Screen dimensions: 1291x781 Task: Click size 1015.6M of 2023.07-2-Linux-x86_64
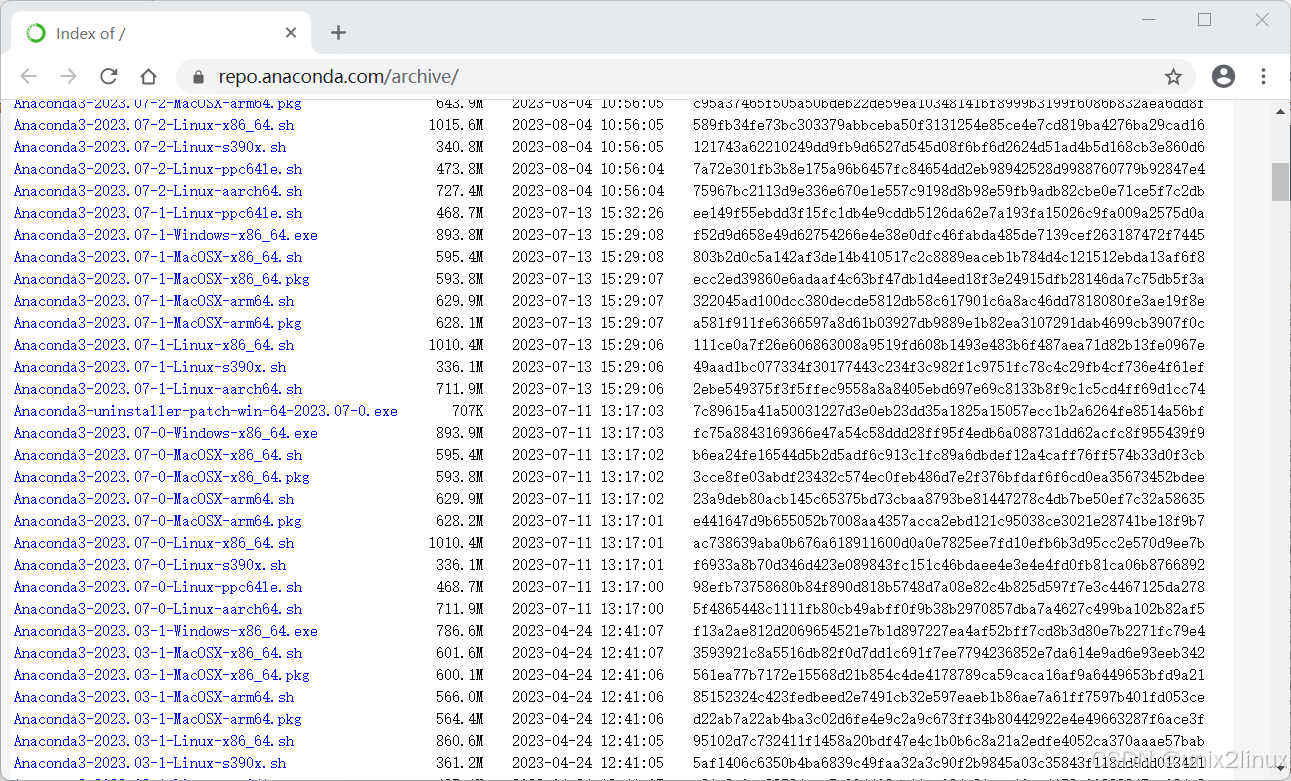(x=456, y=125)
